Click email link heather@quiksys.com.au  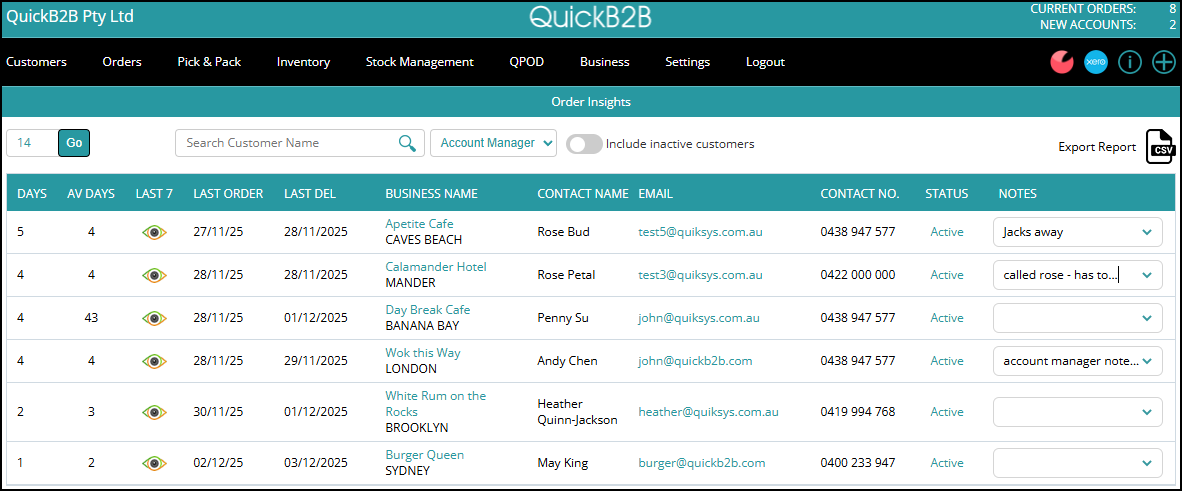coord(708,412)
